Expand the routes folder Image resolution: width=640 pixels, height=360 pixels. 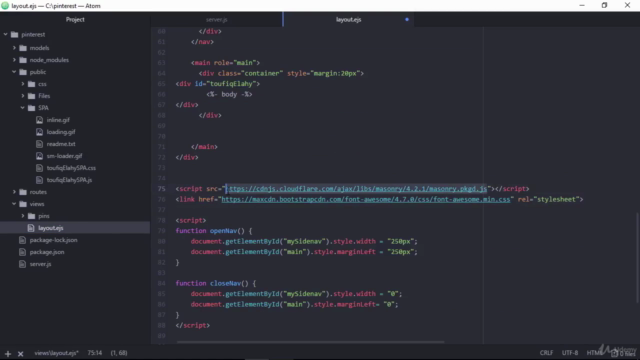14,192
